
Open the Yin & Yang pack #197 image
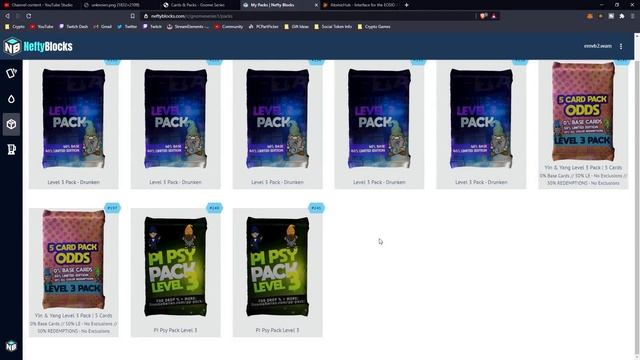73,259
